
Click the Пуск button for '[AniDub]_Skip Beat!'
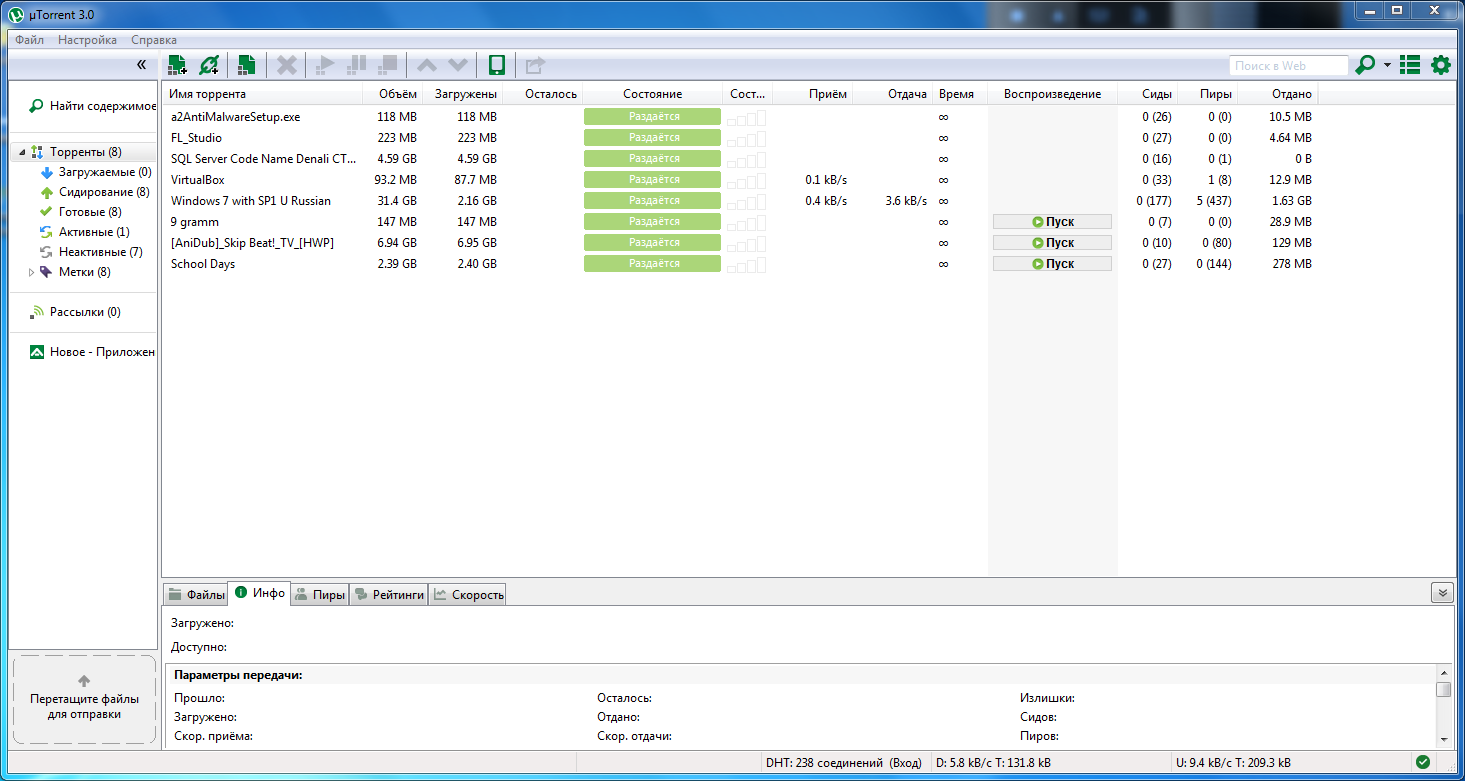click(1052, 243)
